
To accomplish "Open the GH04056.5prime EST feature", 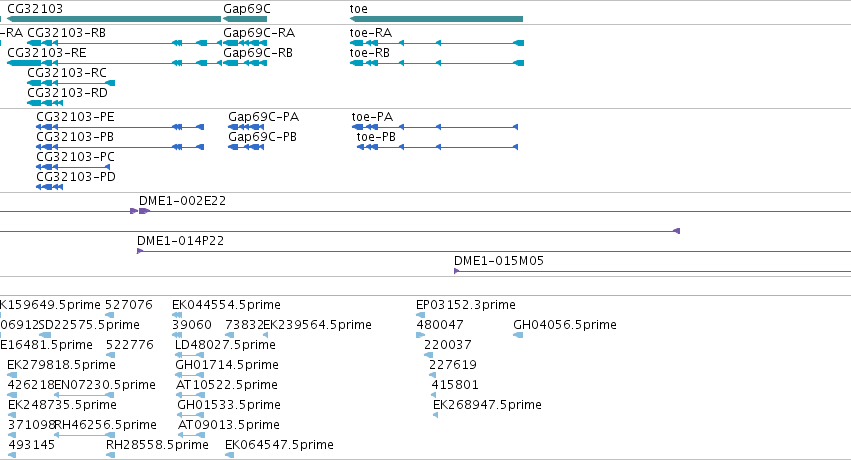I will pos(518,335).
